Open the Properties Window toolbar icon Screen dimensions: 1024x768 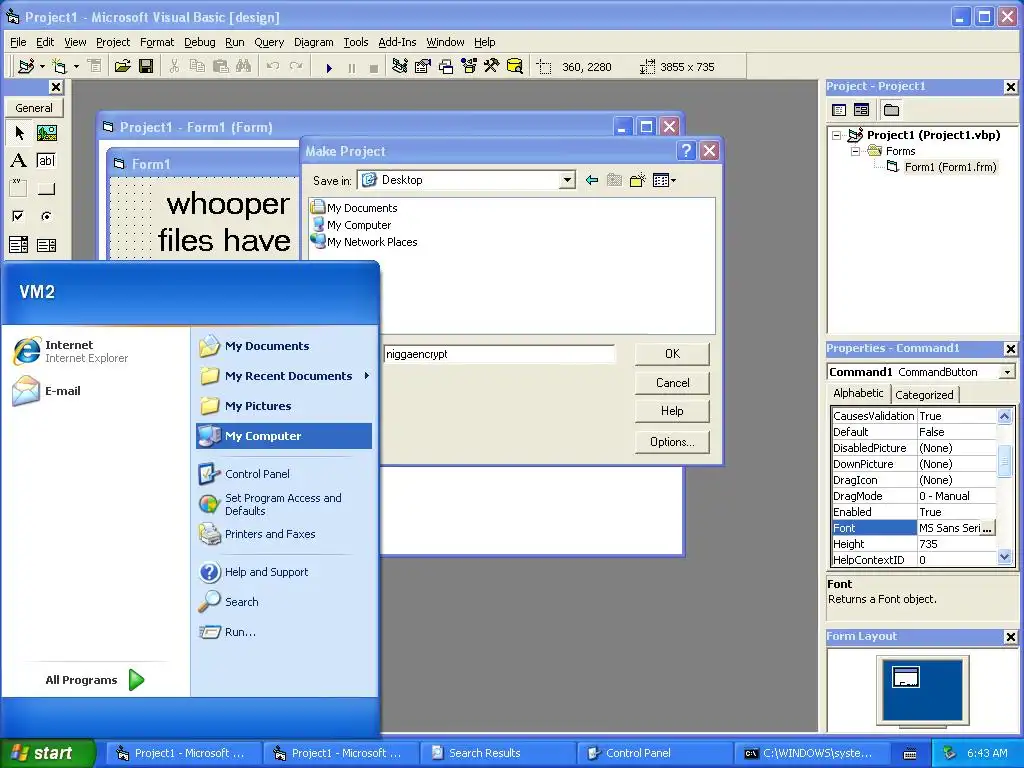coord(423,67)
